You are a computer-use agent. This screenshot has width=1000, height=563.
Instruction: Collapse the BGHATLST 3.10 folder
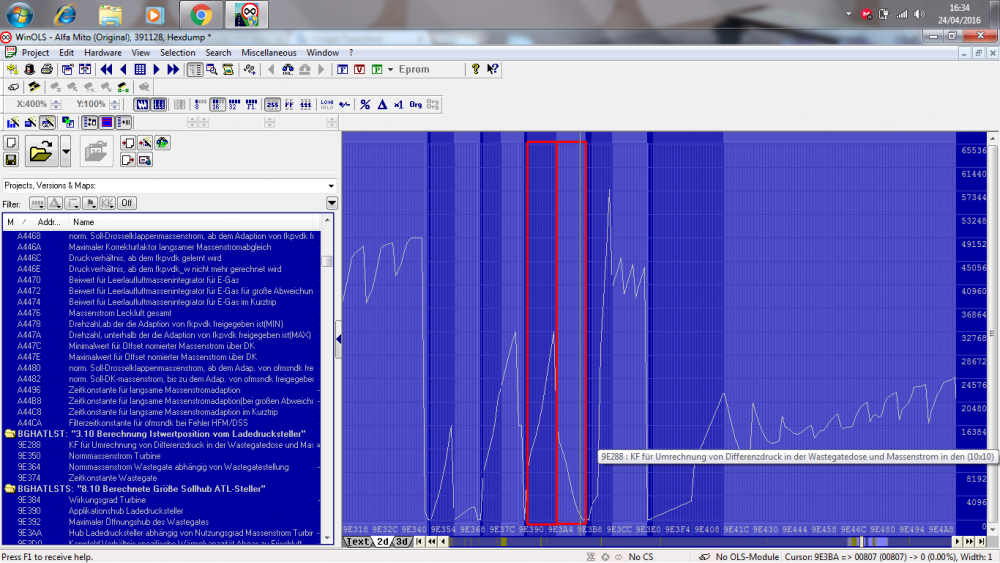click(x=10, y=434)
